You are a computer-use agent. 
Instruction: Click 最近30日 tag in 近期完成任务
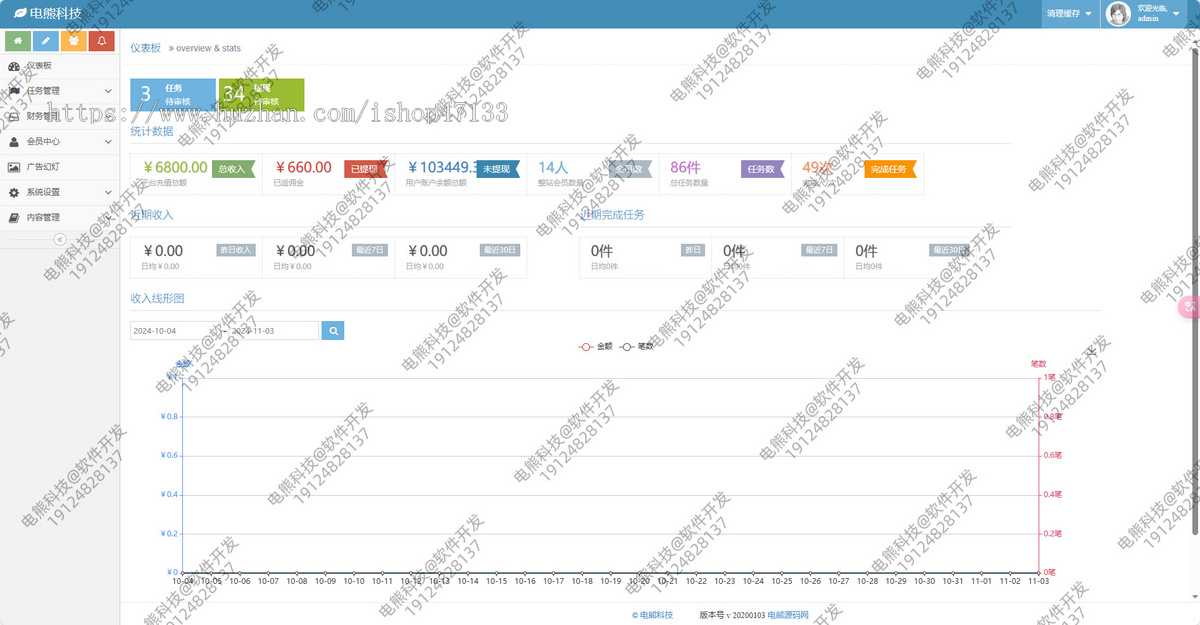pyautogui.click(x=950, y=250)
